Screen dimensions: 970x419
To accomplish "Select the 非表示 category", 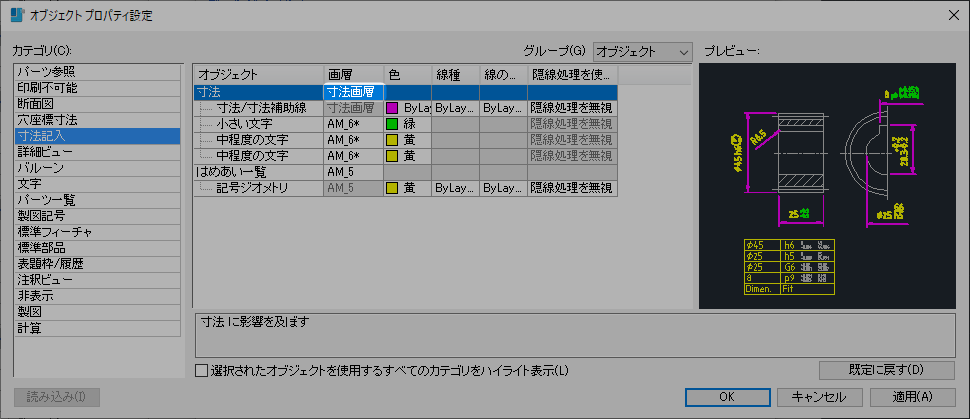I will 98,297.
